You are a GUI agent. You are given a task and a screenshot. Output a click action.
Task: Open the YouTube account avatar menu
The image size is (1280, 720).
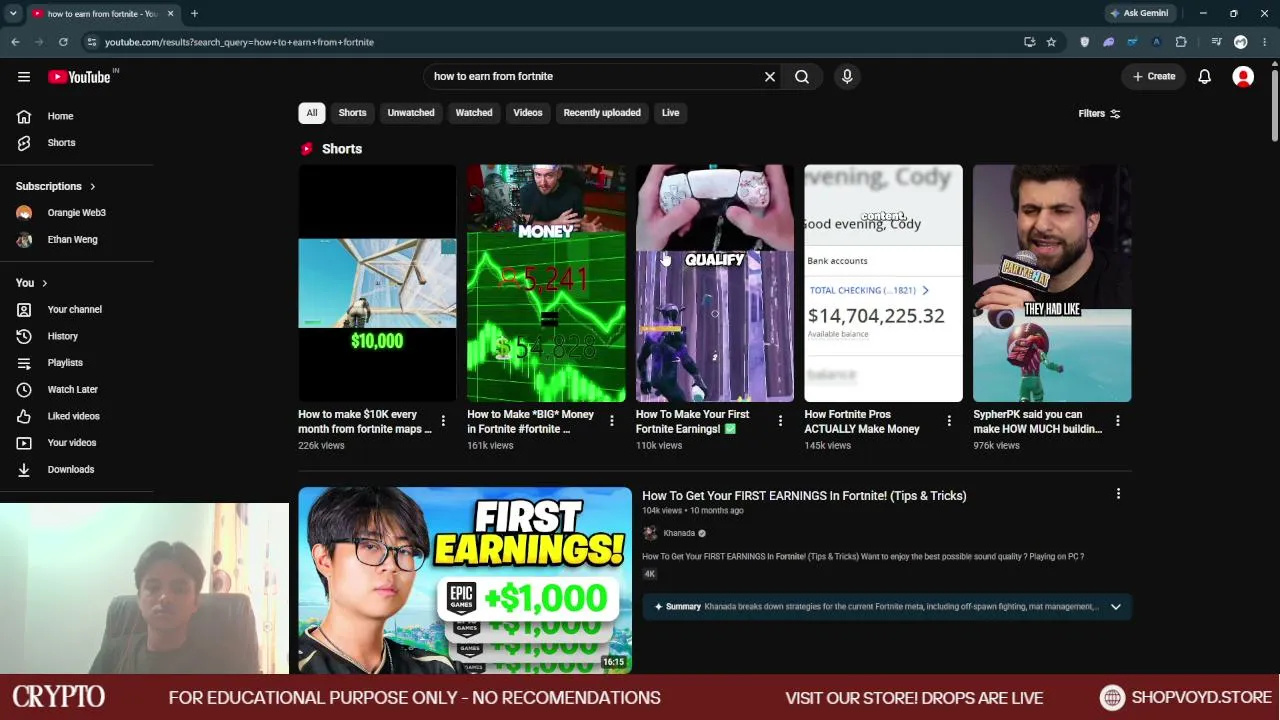tap(1243, 76)
